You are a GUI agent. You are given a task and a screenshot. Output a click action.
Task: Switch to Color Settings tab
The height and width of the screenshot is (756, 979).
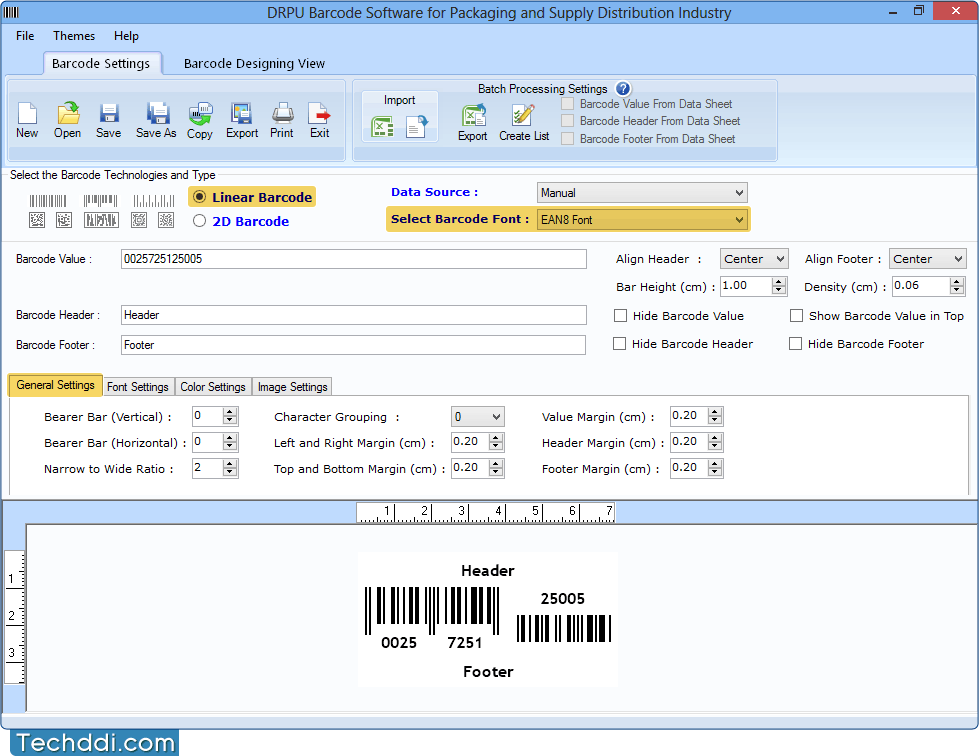(213, 386)
